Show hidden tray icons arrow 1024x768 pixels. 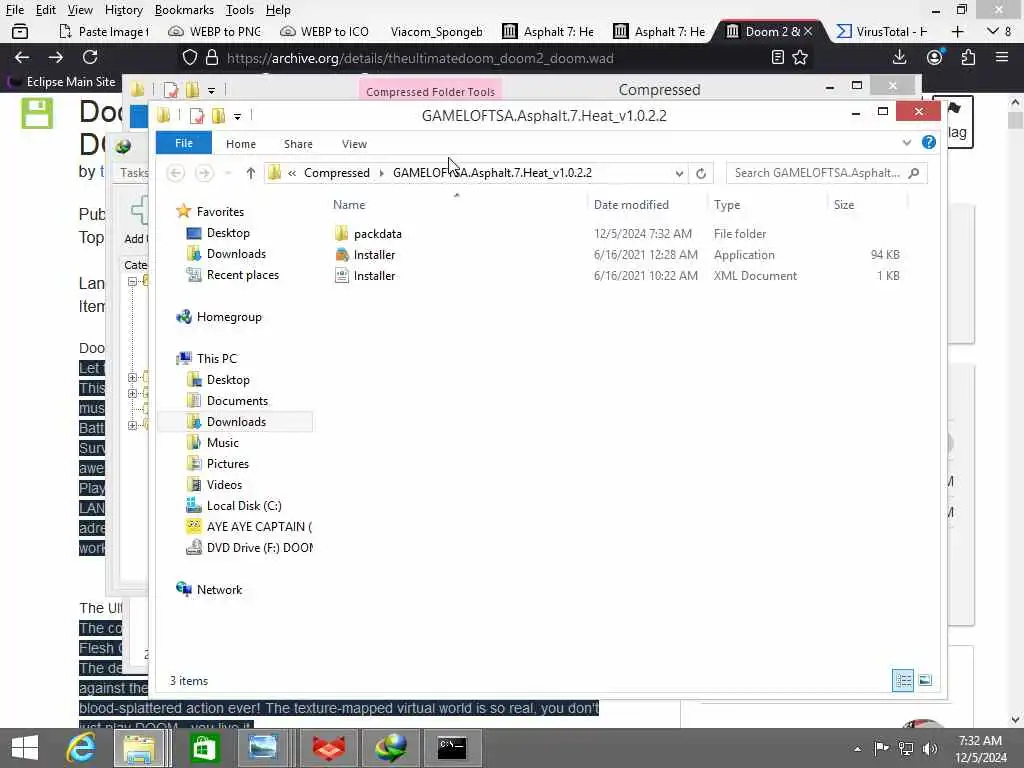click(857, 748)
